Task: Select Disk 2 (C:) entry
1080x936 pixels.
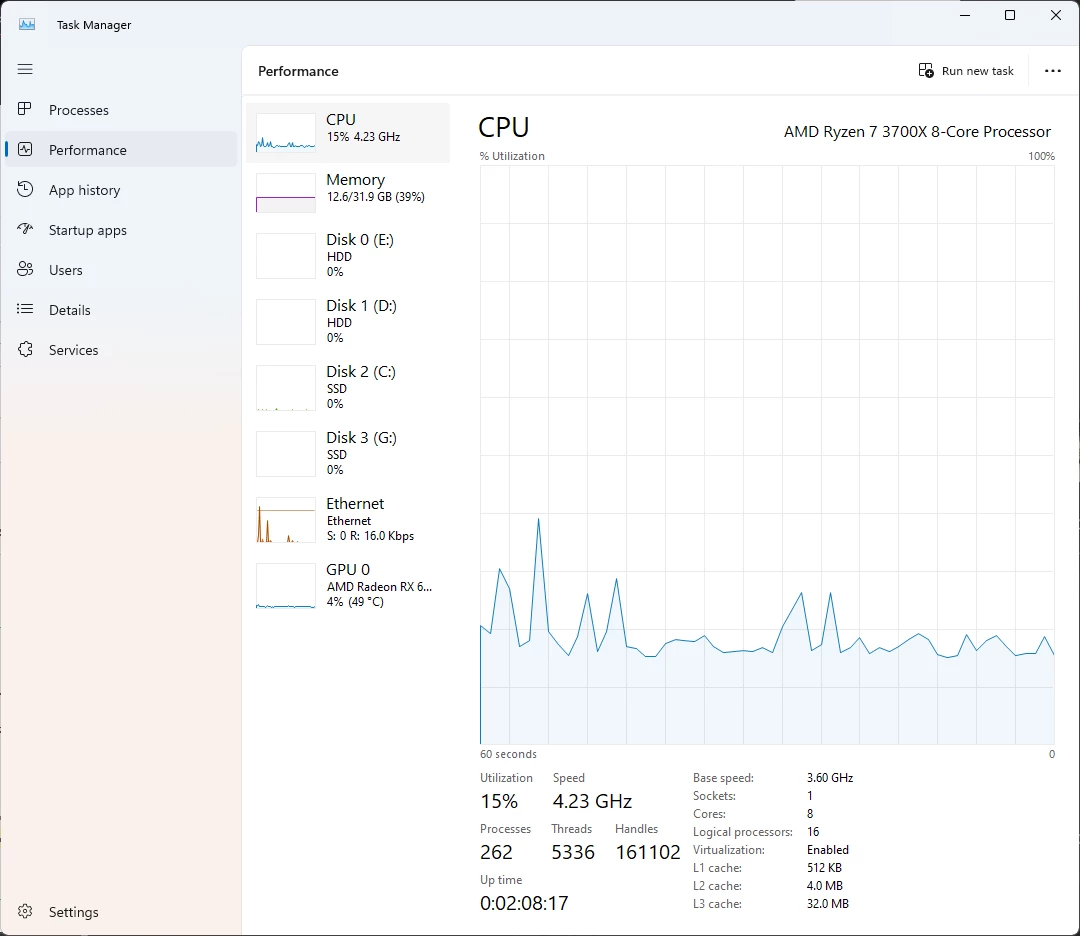Action: click(348, 388)
